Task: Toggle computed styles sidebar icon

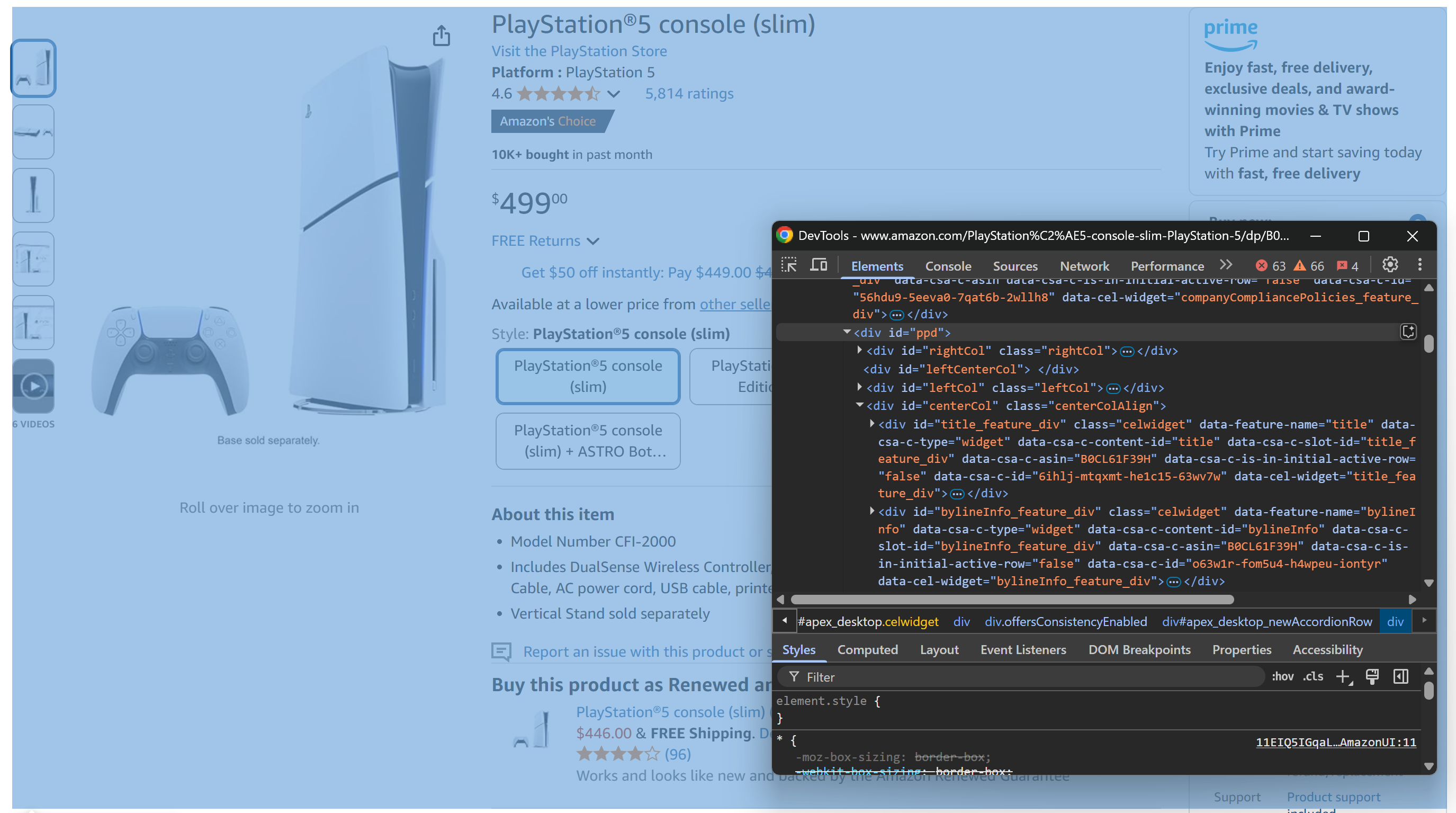Action: pyautogui.click(x=1400, y=677)
